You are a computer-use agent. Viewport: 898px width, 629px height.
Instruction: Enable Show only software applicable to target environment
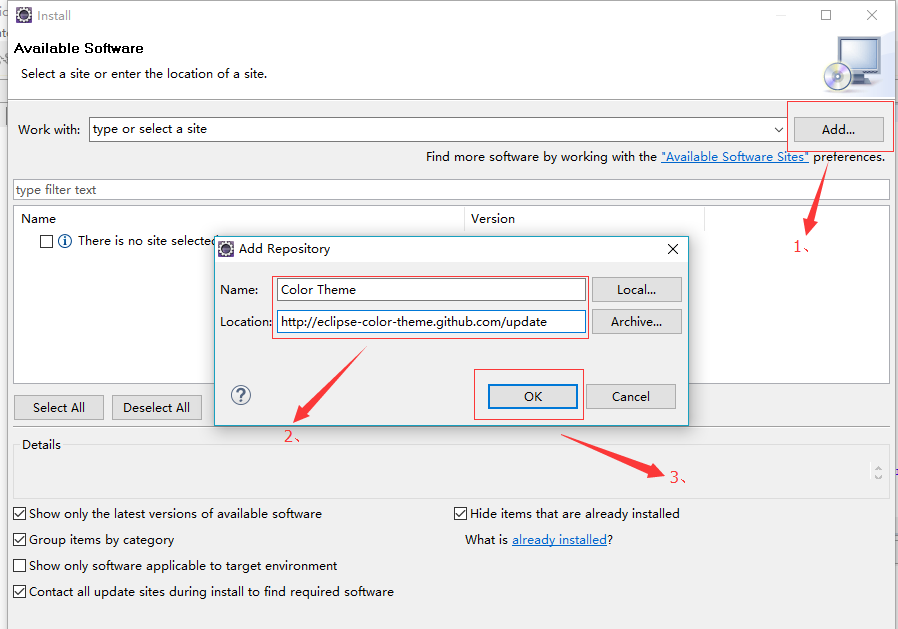point(19,566)
